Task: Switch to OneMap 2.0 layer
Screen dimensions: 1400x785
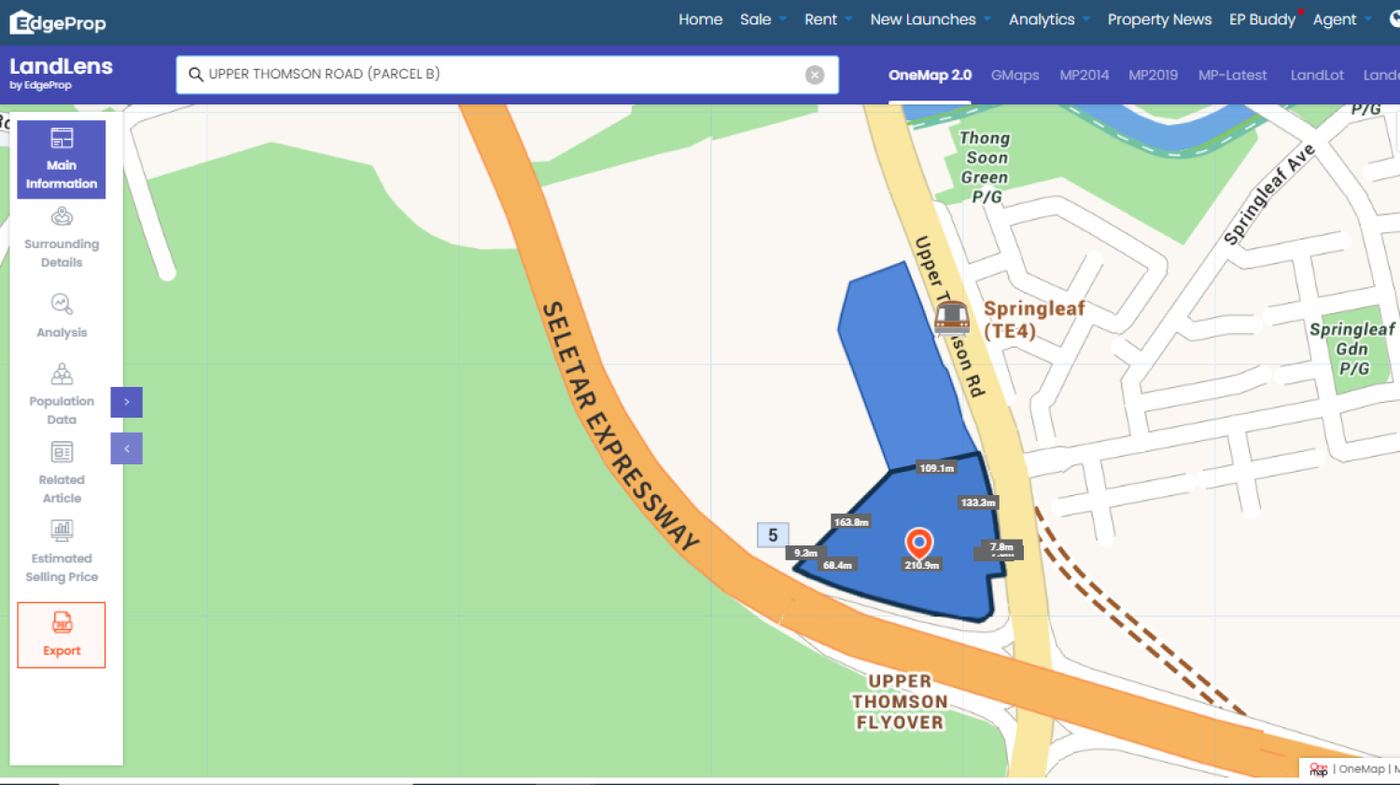Action: pos(929,75)
